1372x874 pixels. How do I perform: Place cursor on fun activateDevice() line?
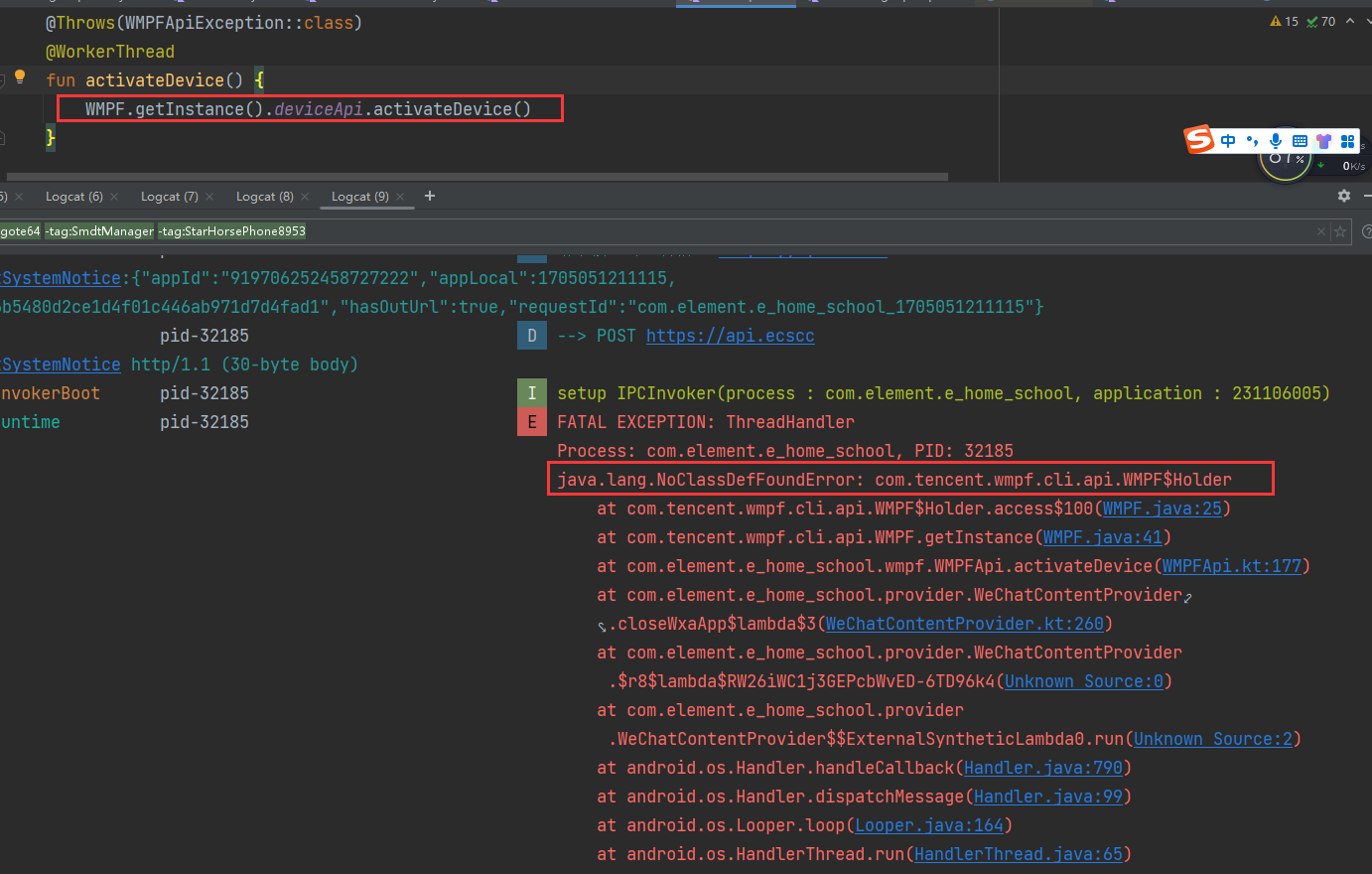coord(155,80)
